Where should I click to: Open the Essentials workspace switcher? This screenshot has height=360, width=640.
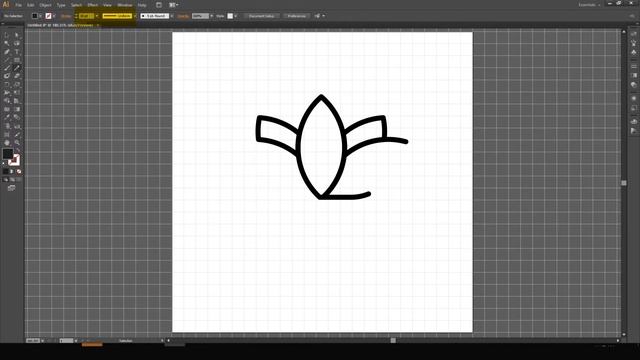(x=589, y=5)
